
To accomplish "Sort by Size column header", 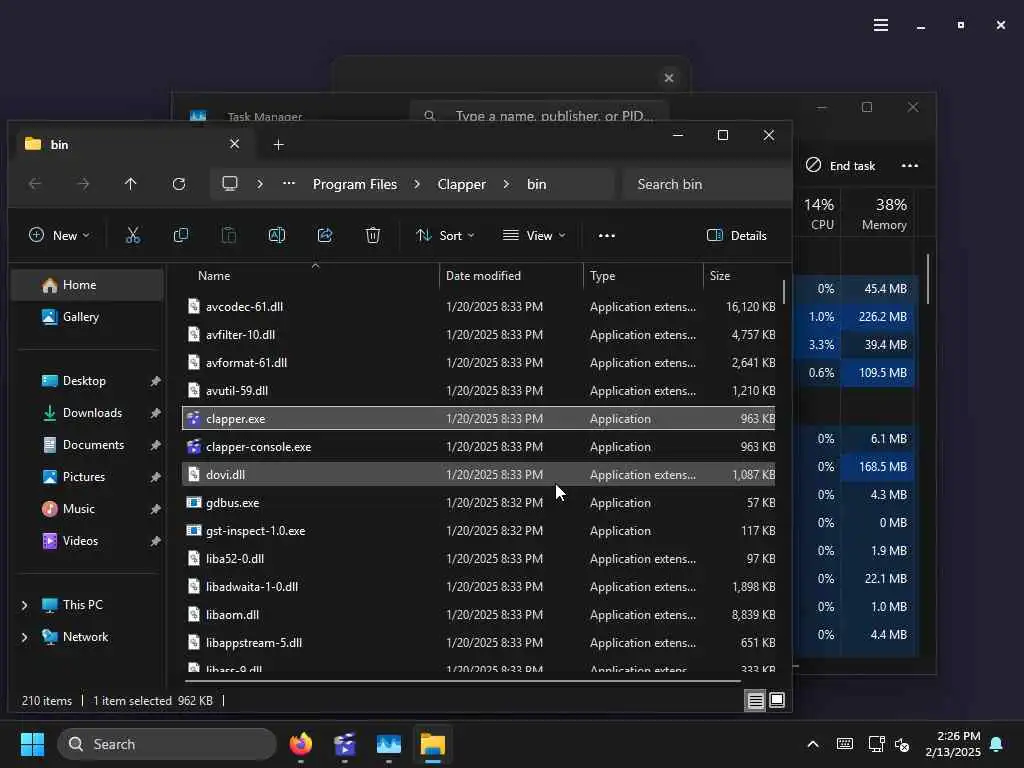I will 741,276.
